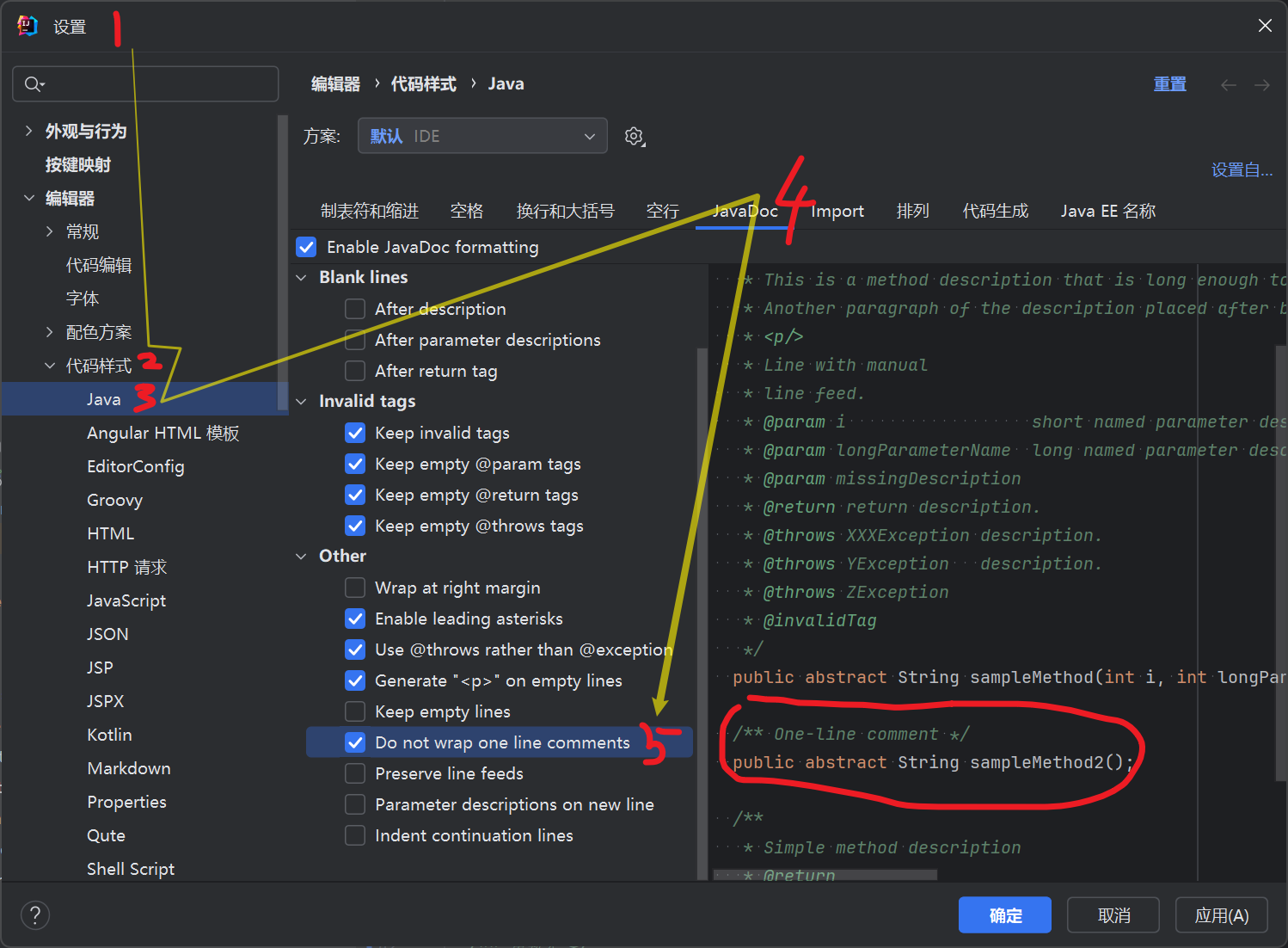Image resolution: width=1288 pixels, height=948 pixels.
Task: Close the settings dialog window
Action: (x=1265, y=26)
